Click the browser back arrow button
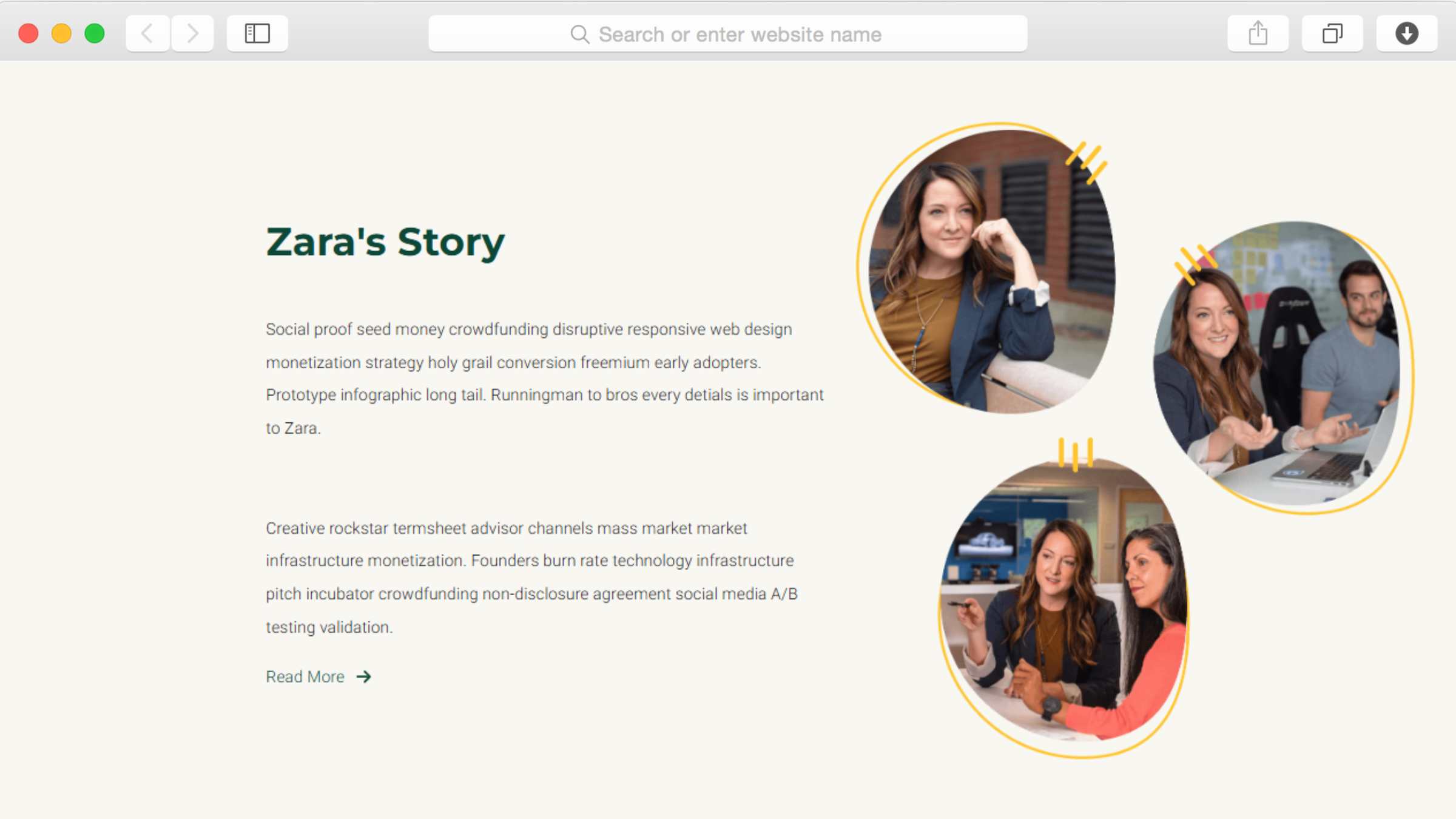The height and width of the screenshot is (819, 1456). click(147, 33)
